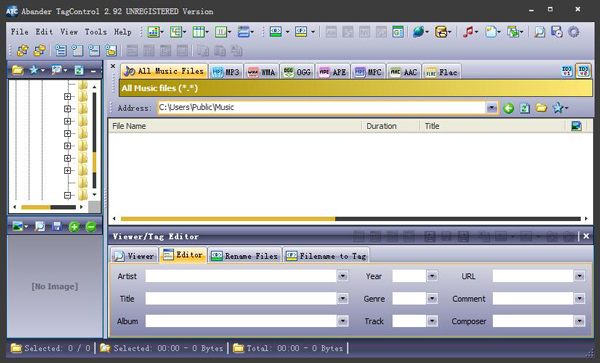Click the file list horizontal scrollbar thumb
The width and height of the screenshot is (600, 363).
(228, 219)
